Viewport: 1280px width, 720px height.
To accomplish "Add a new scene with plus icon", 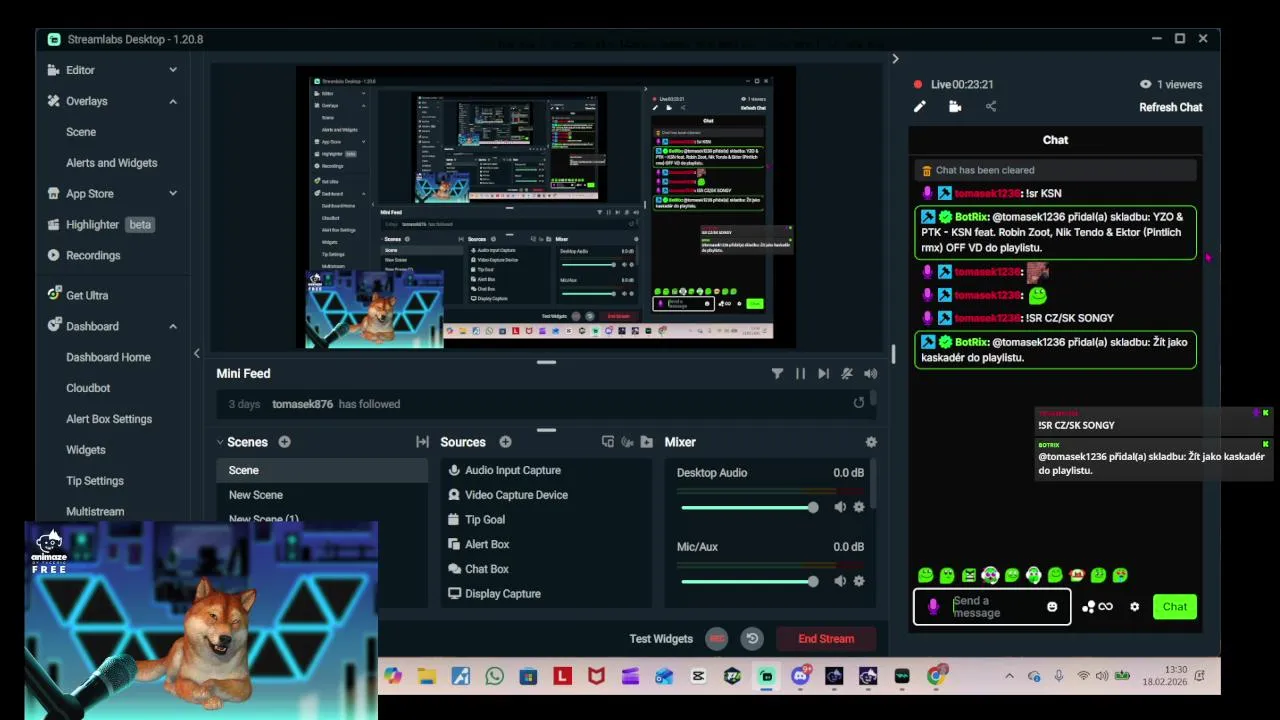I will click(284, 442).
